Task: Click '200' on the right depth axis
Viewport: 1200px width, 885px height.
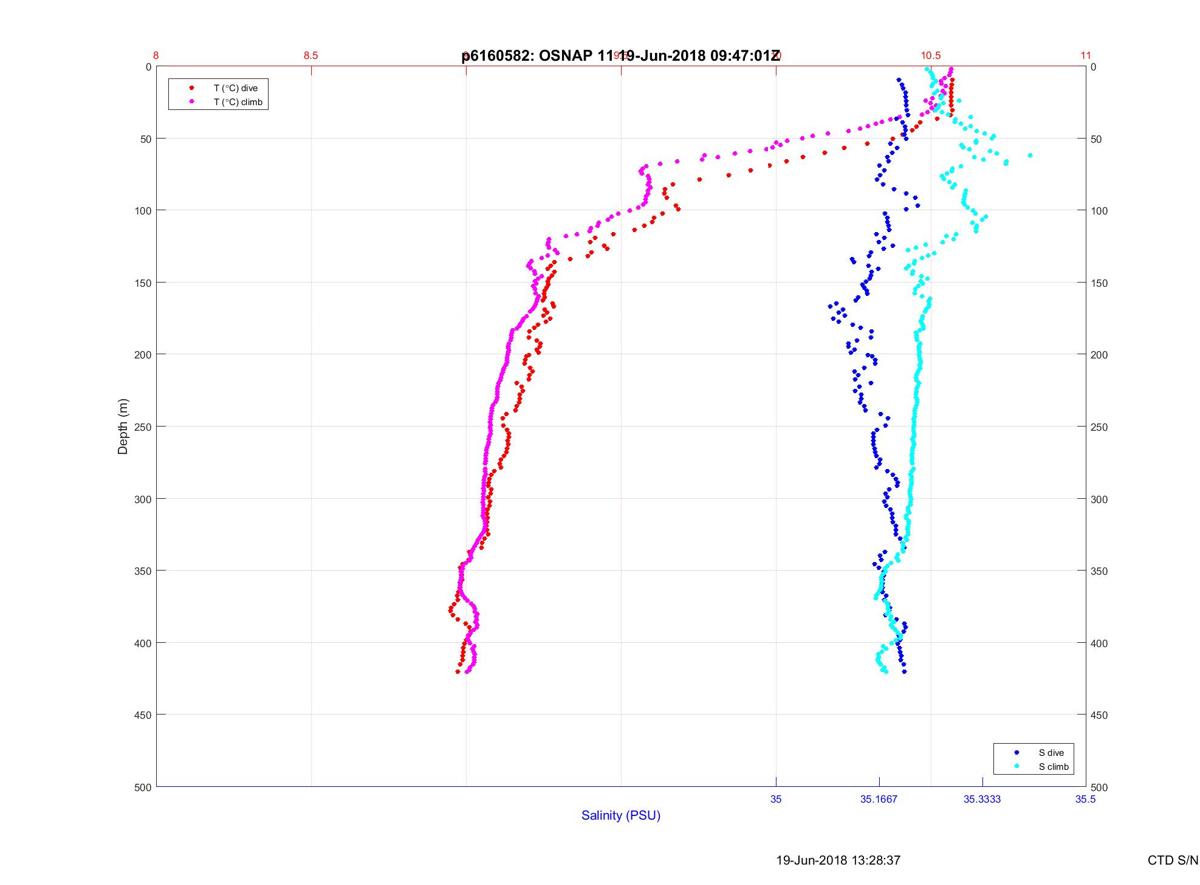Action: 1100,355
